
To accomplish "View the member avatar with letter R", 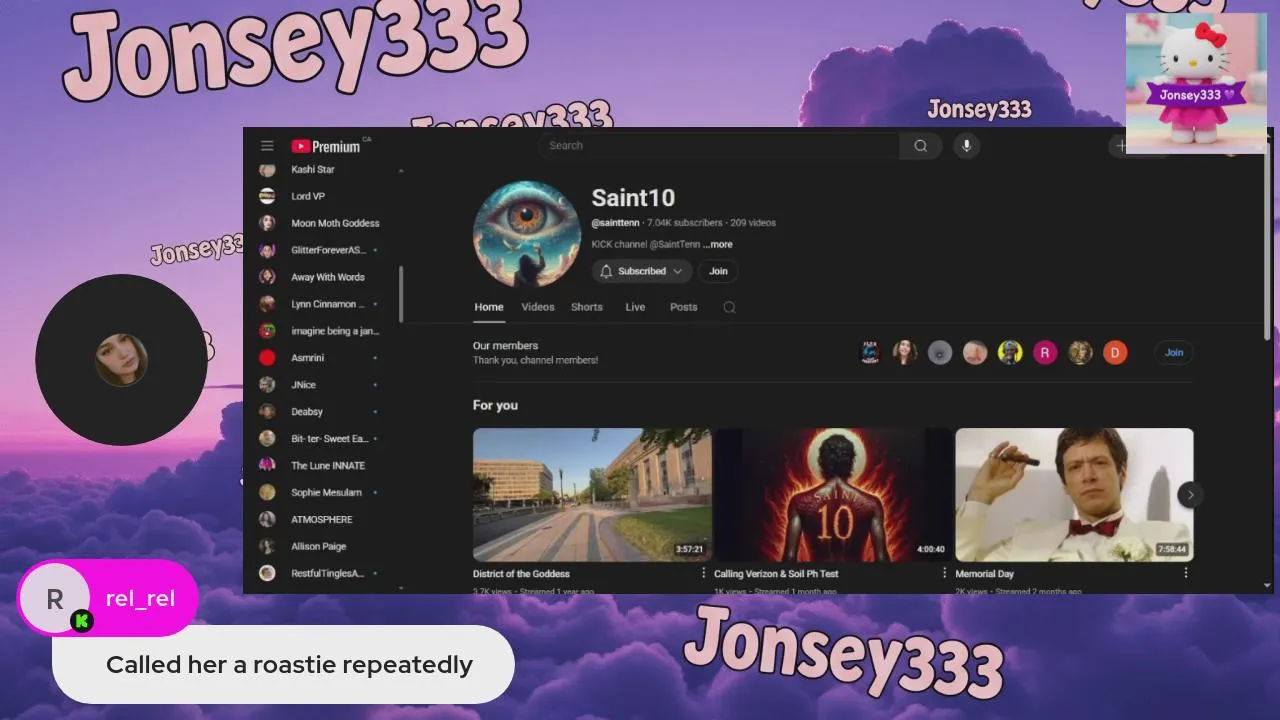I will pos(1045,352).
